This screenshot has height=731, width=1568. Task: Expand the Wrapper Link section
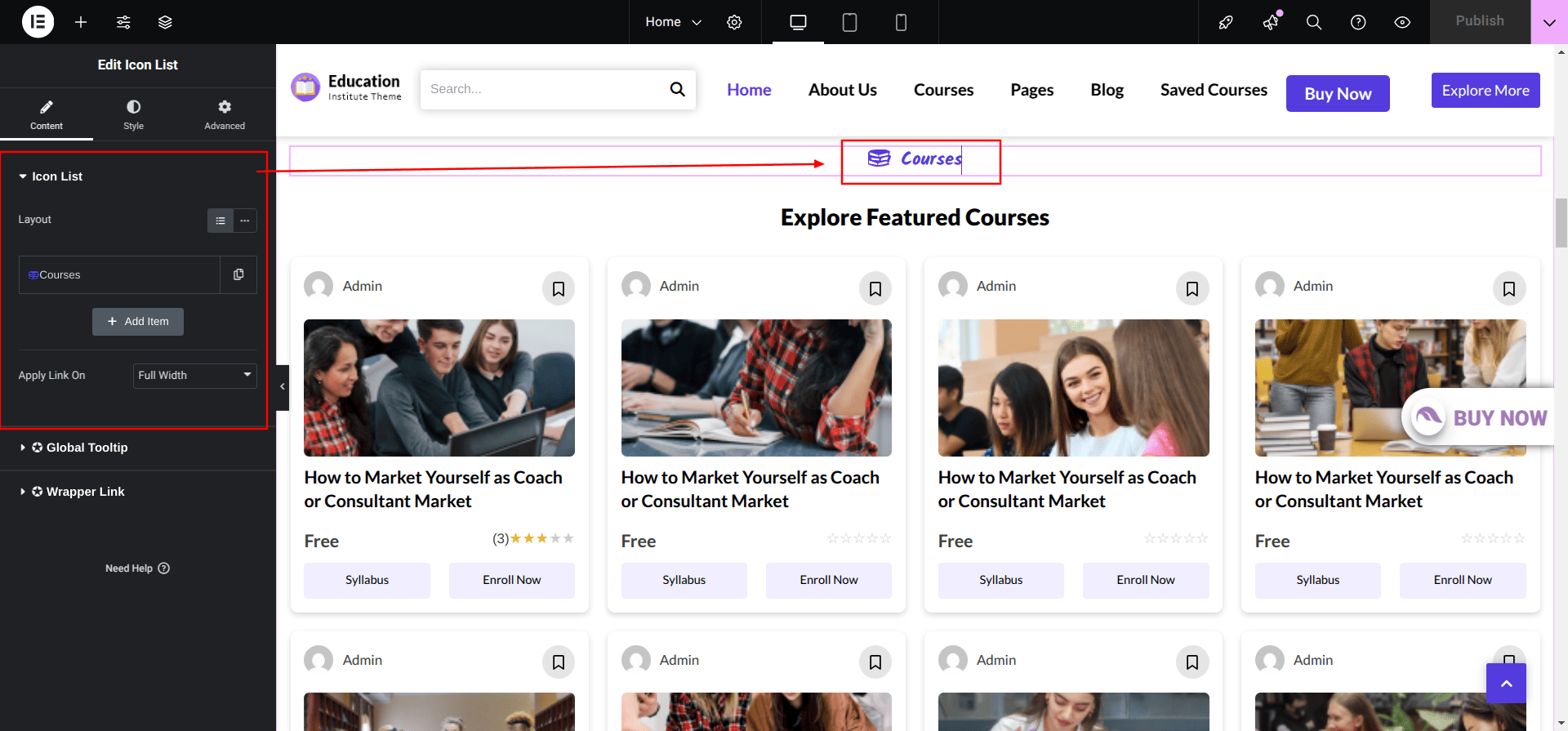73,492
